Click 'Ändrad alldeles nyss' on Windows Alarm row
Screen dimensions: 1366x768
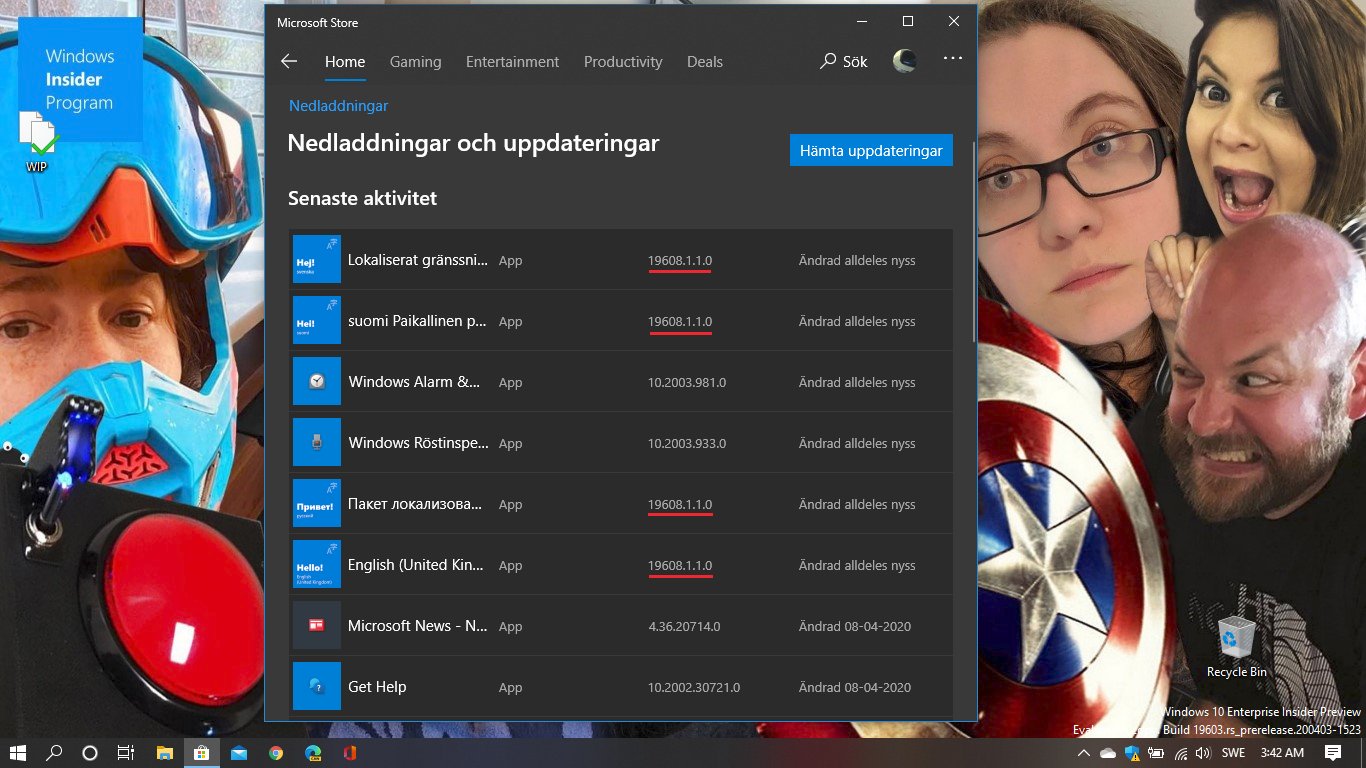(x=857, y=383)
